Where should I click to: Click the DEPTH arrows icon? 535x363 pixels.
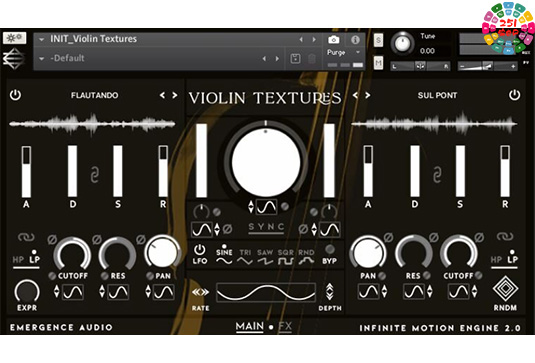[329, 292]
